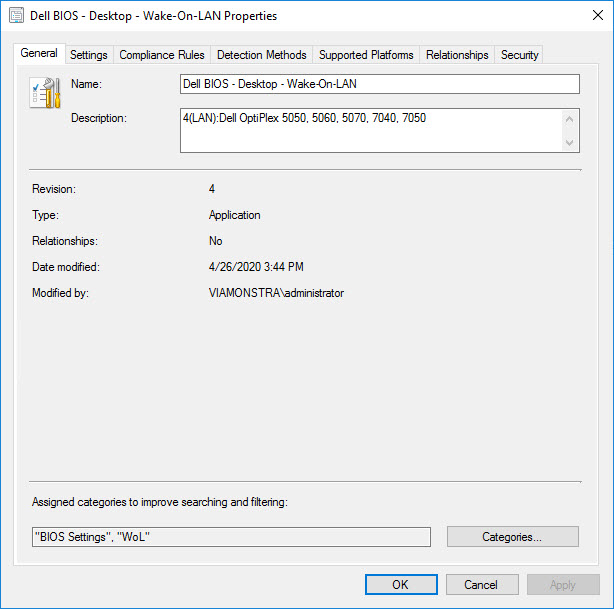Open the Compliance Rules tab
The image size is (614, 609).
[162, 55]
